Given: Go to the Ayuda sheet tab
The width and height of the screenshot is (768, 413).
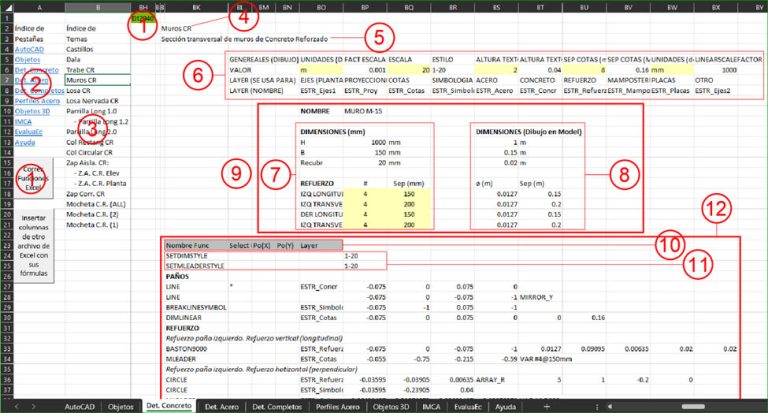Looking at the screenshot, I should [505, 407].
